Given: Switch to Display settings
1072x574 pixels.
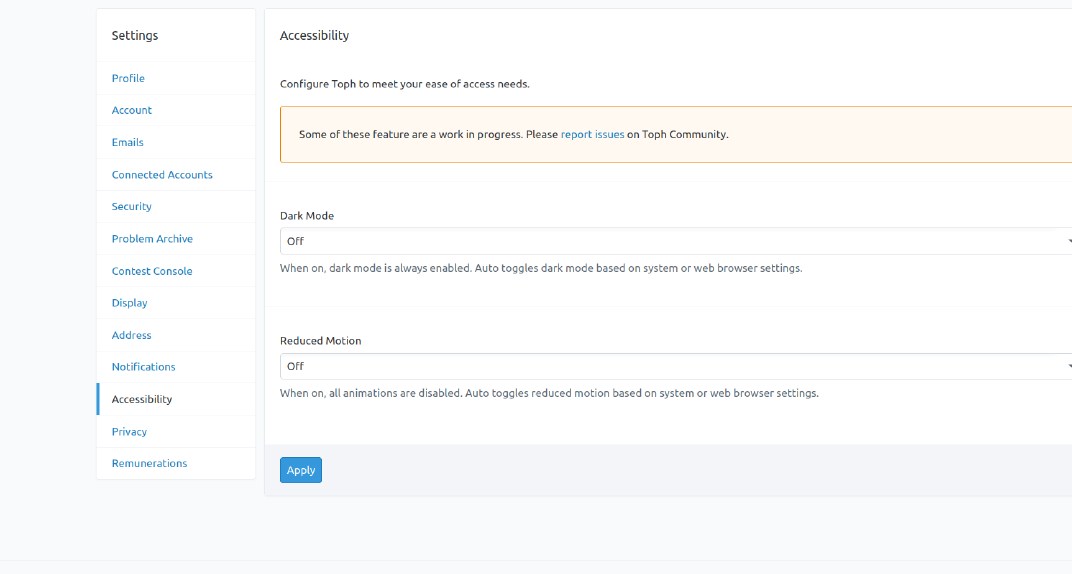Looking at the screenshot, I should pos(130,303).
